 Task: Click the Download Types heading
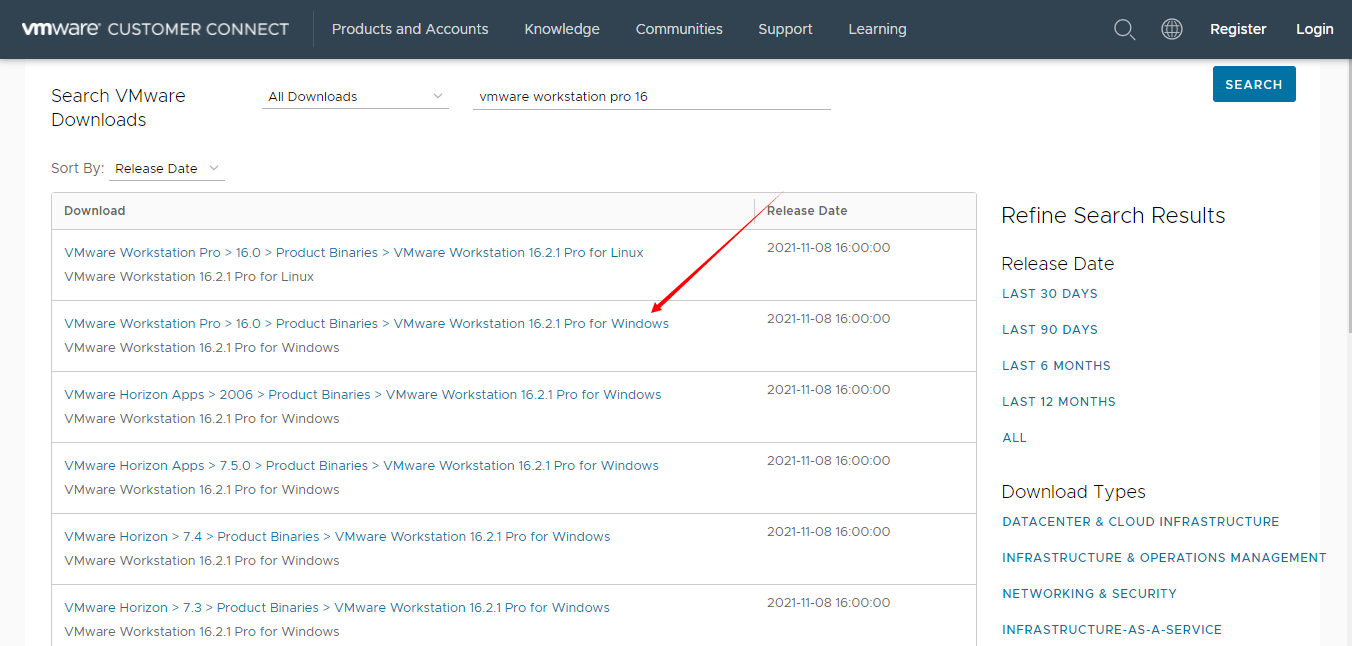coord(1074,492)
